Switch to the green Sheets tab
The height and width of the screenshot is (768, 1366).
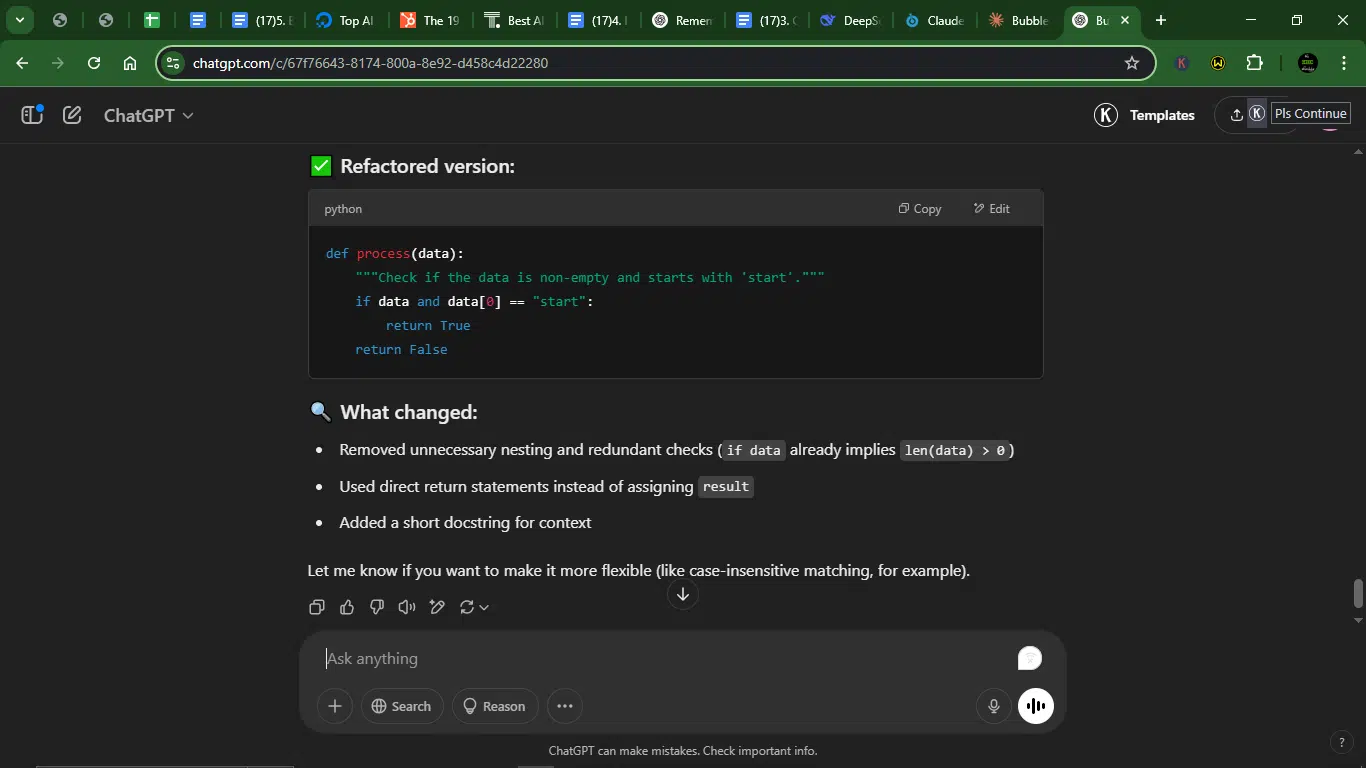[152, 20]
